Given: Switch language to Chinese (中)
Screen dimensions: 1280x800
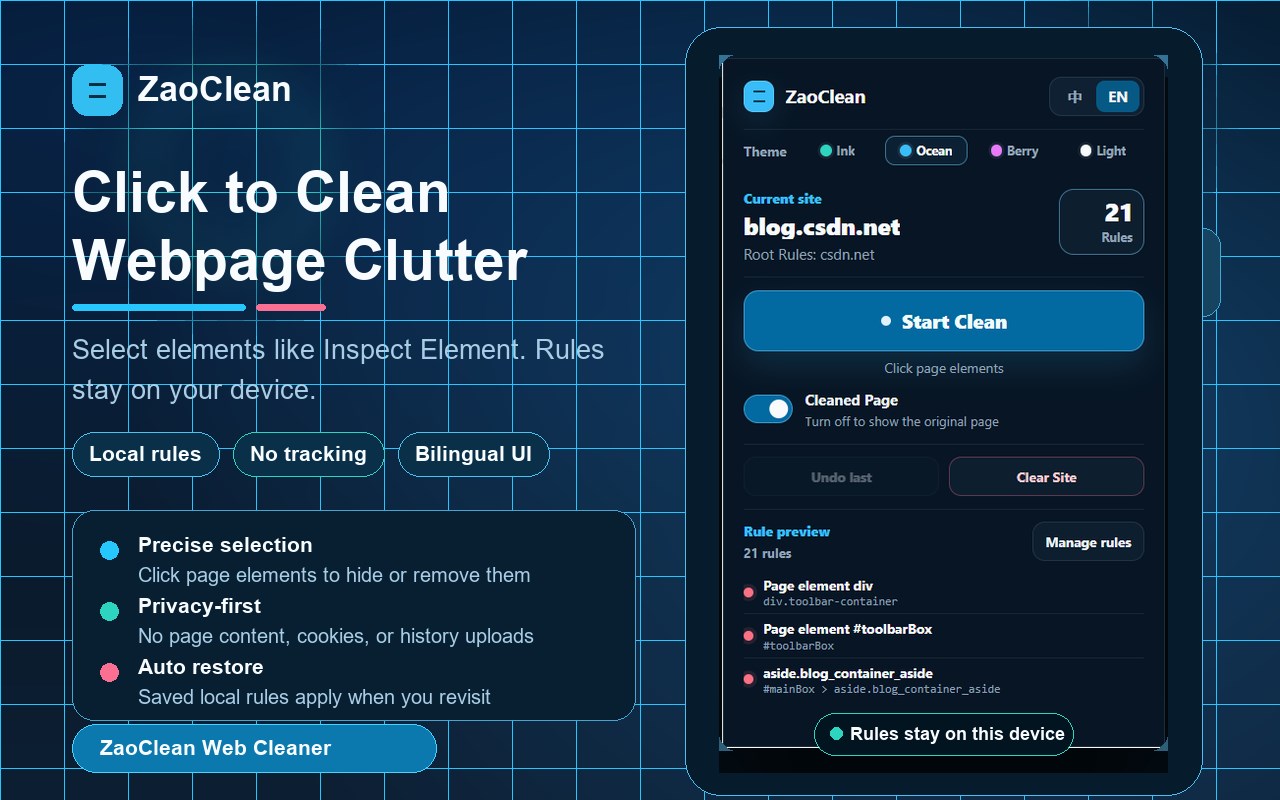Looking at the screenshot, I should (x=1075, y=97).
